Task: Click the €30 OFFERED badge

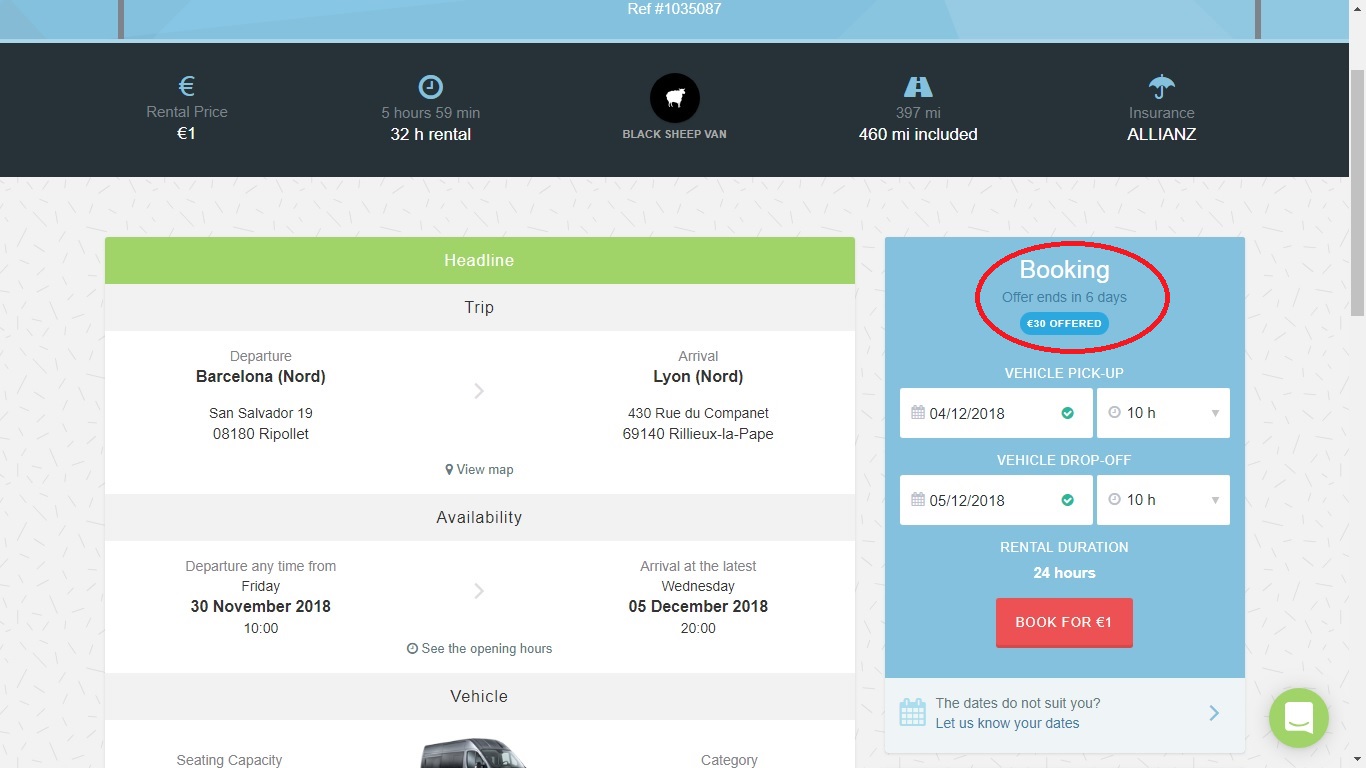Action: 1064,324
